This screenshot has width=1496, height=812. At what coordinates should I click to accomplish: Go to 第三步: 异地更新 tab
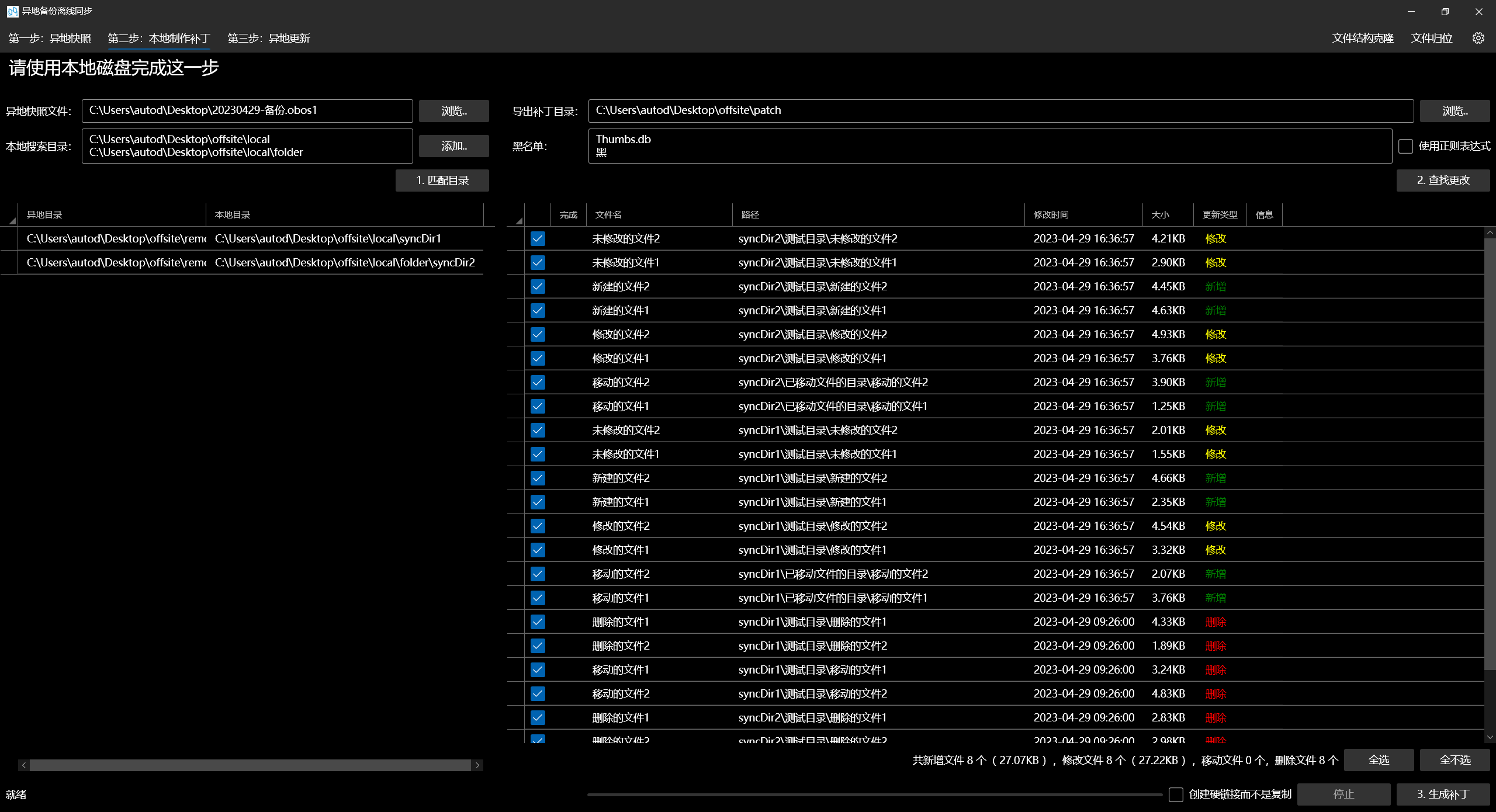(x=269, y=38)
